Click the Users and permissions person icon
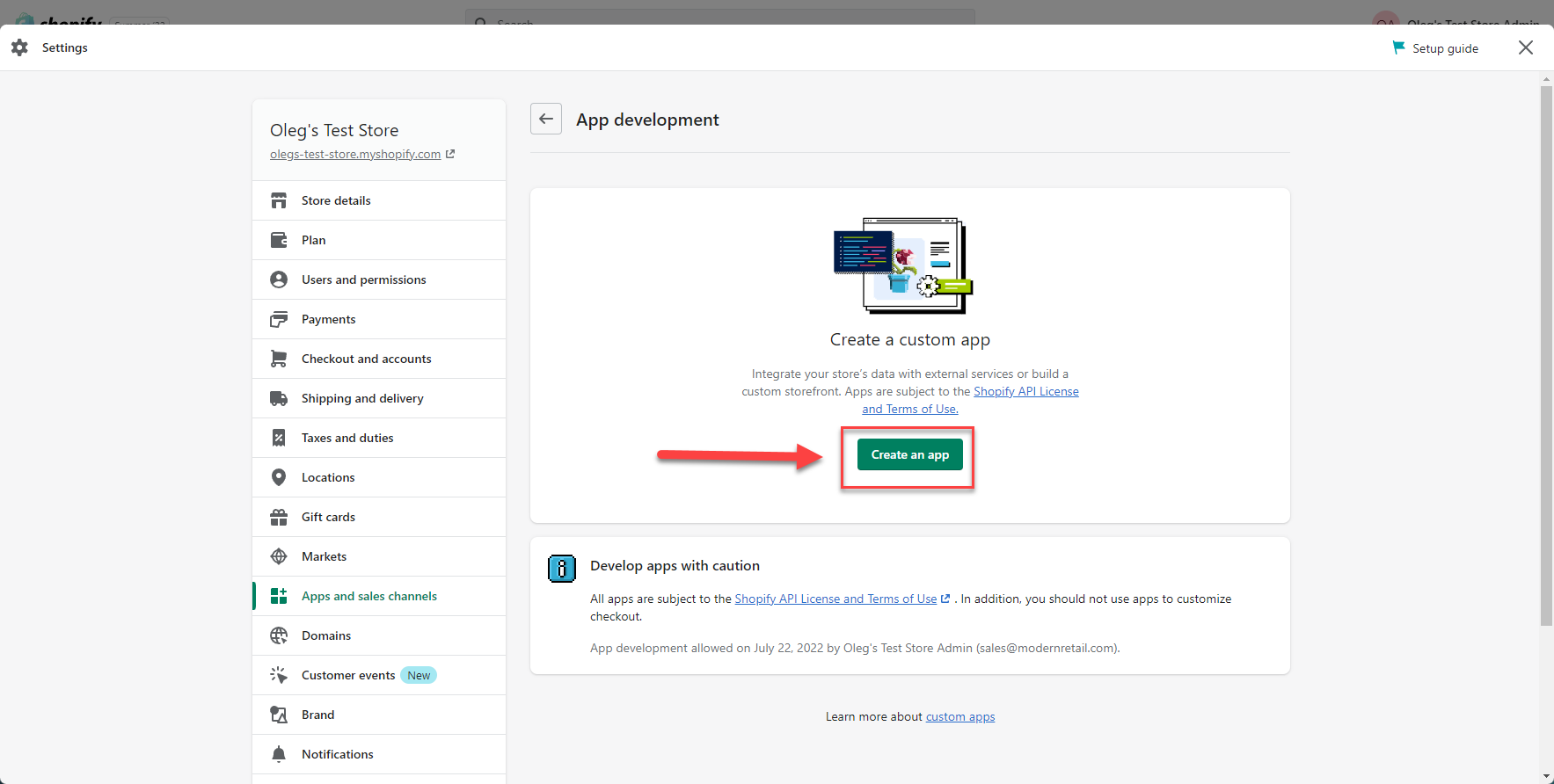 [x=279, y=279]
